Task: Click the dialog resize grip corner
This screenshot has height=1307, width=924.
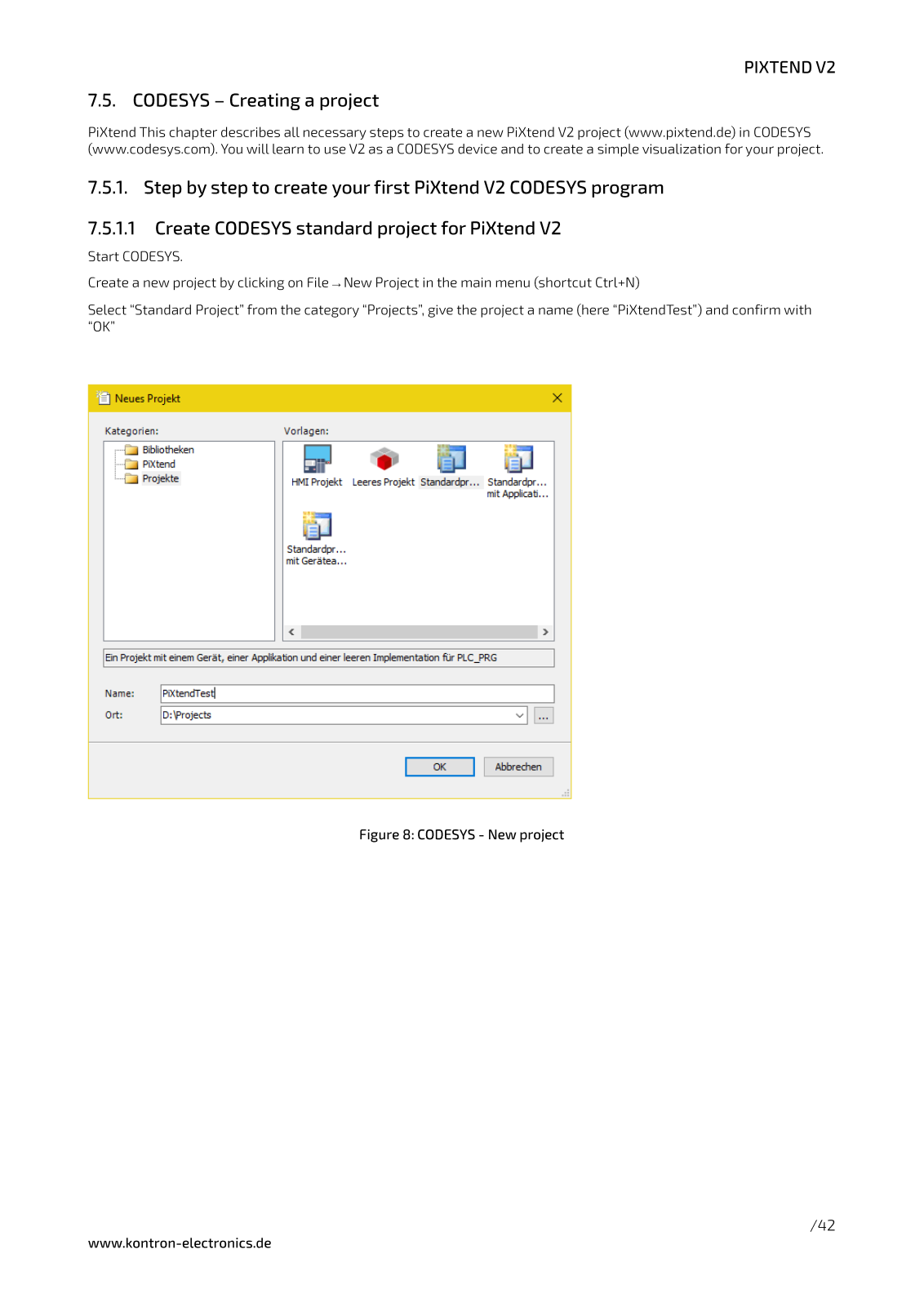Action: (x=565, y=793)
